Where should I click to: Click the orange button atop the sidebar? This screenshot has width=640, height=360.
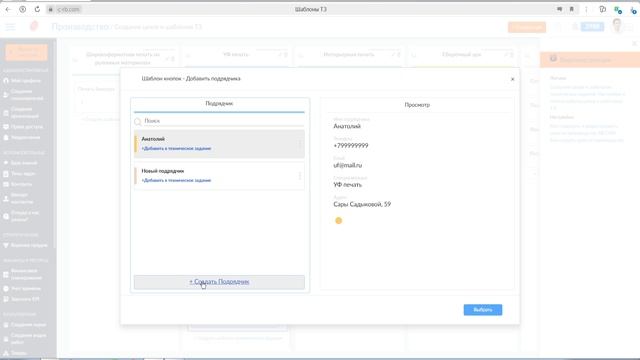(26, 52)
